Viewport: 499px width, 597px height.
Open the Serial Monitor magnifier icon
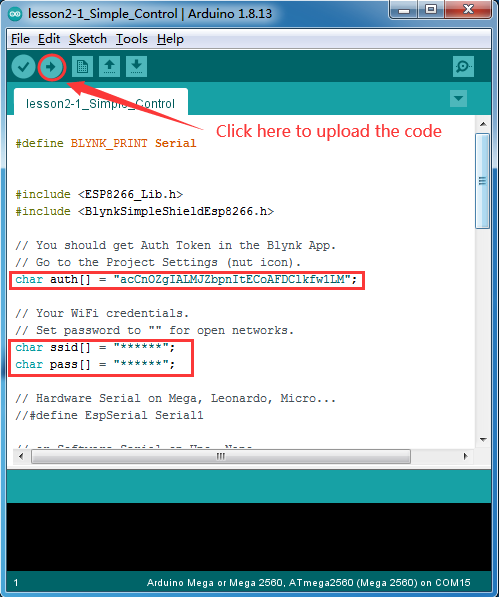click(x=463, y=67)
